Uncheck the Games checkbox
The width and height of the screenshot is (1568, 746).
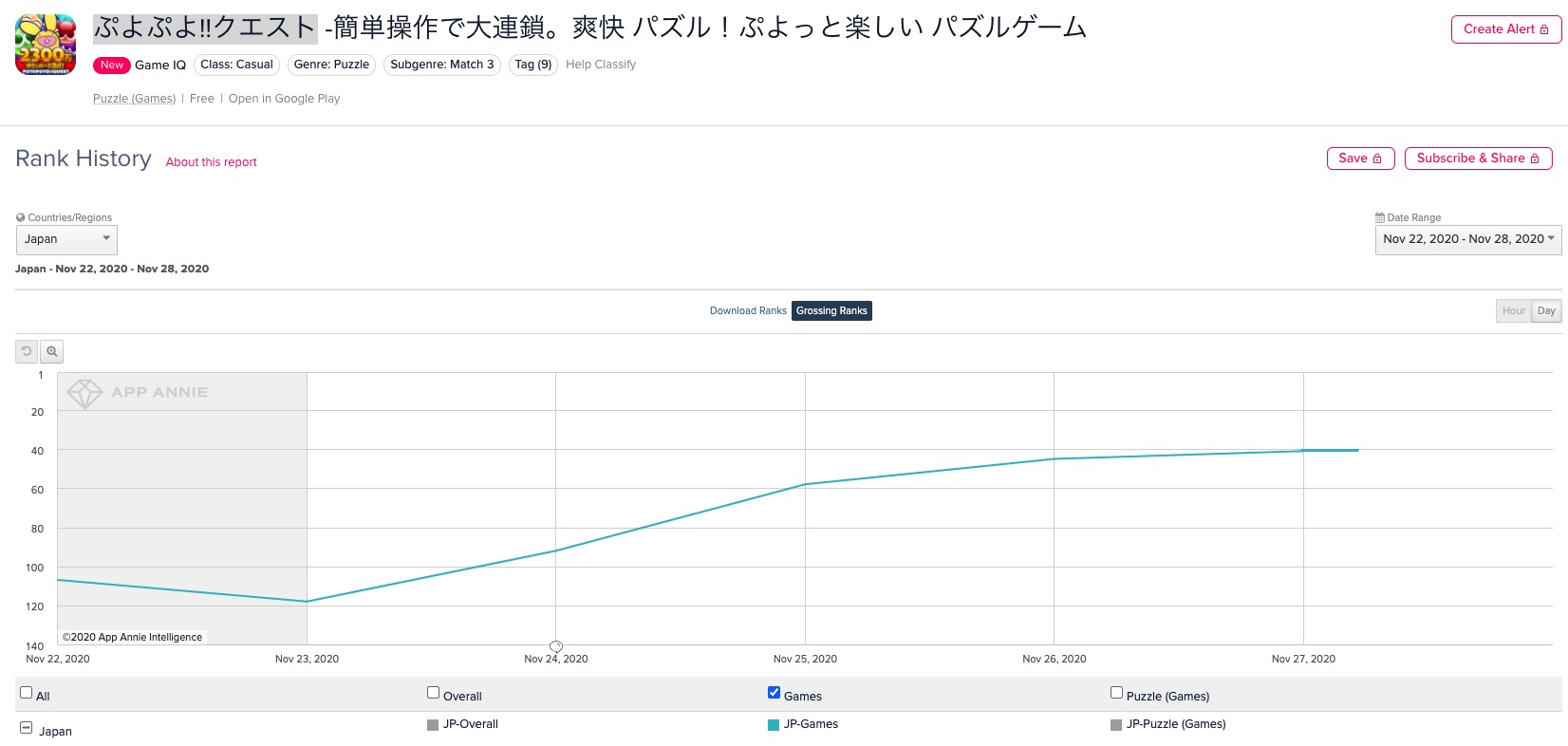click(x=774, y=693)
